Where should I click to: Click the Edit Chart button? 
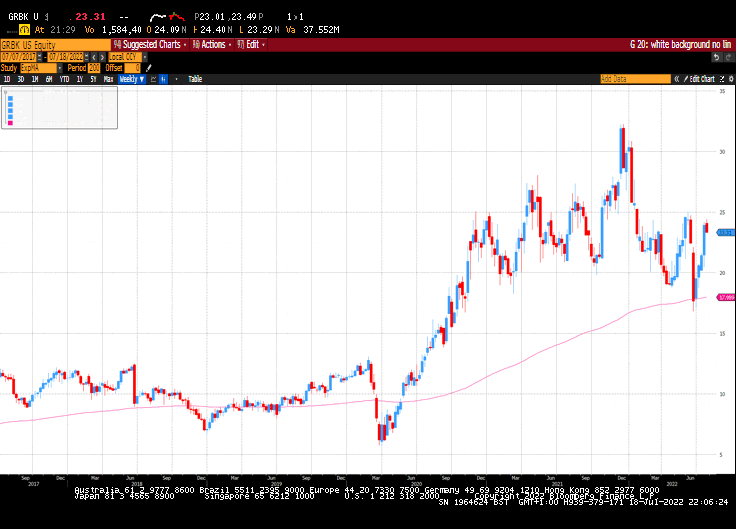point(699,79)
